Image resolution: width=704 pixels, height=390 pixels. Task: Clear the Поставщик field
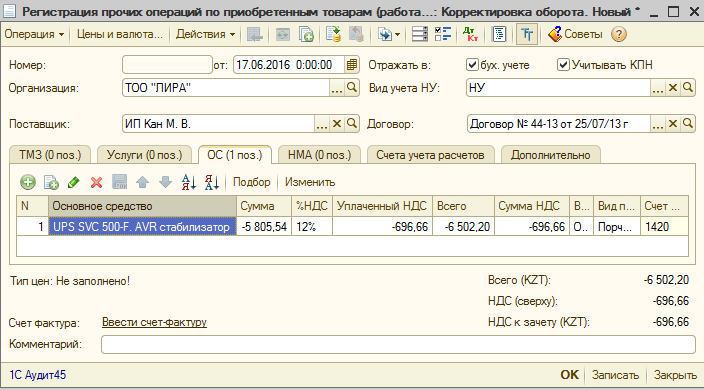[337, 123]
